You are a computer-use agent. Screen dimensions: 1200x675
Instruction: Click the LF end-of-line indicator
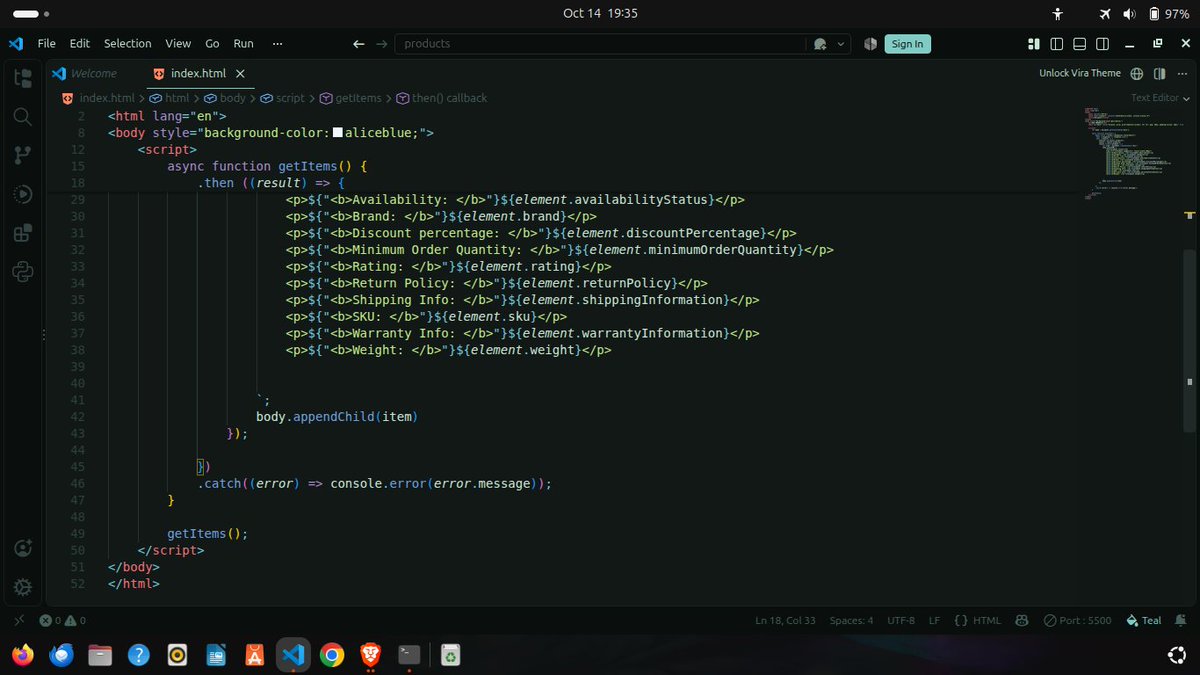click(x=934, y=620)
